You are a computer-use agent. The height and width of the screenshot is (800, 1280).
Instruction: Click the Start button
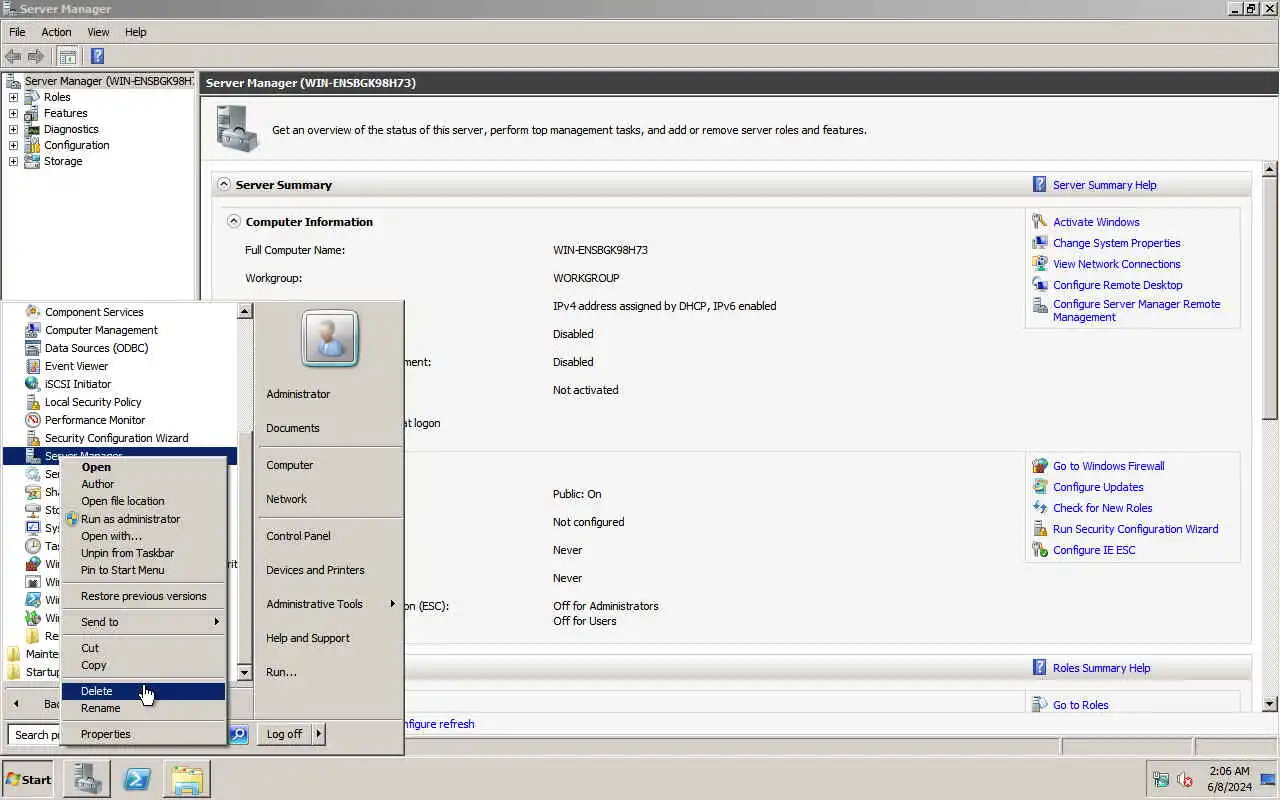[x=28, y=779]
